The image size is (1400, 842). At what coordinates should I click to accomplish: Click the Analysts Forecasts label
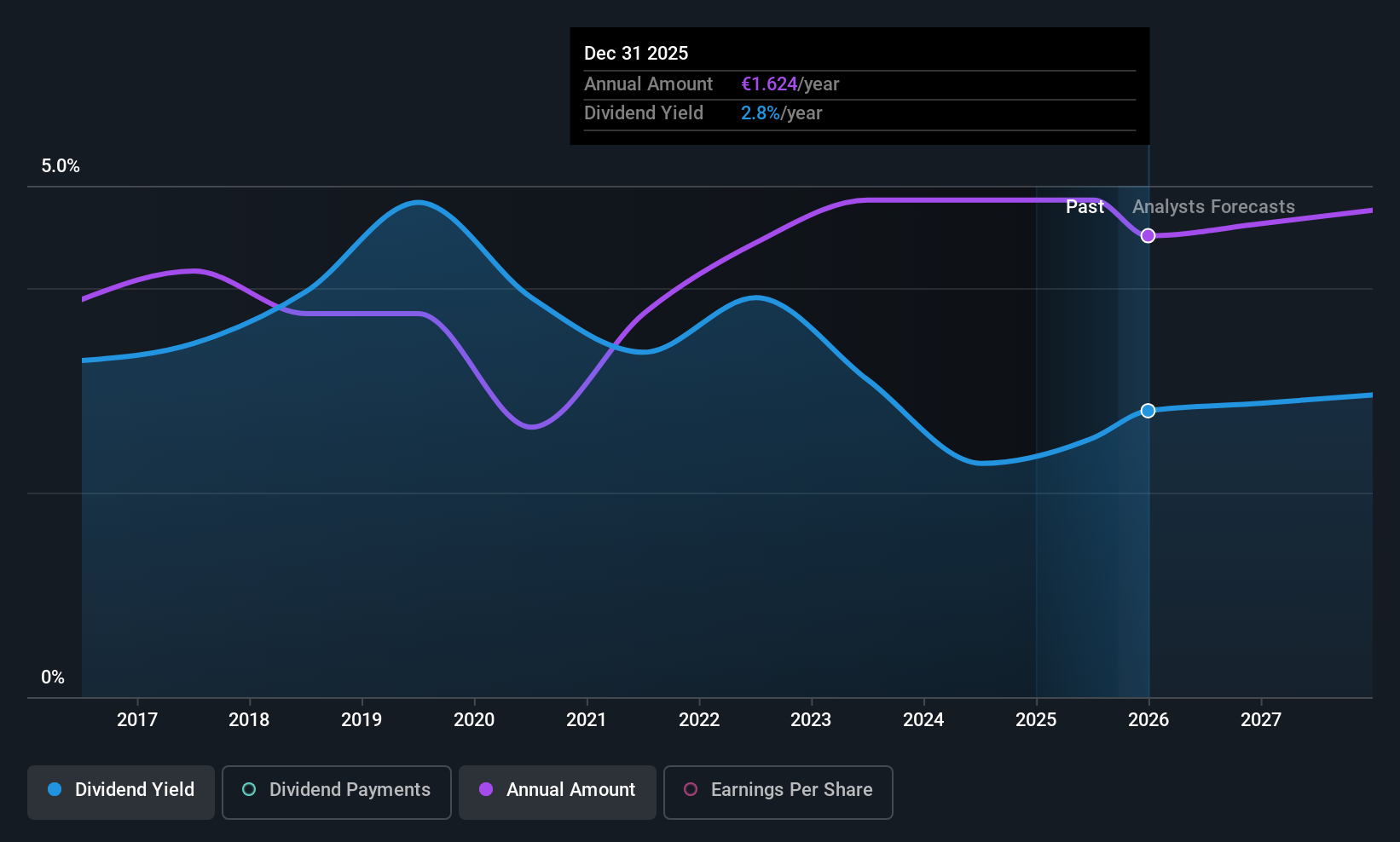[x=1213, y=207]
